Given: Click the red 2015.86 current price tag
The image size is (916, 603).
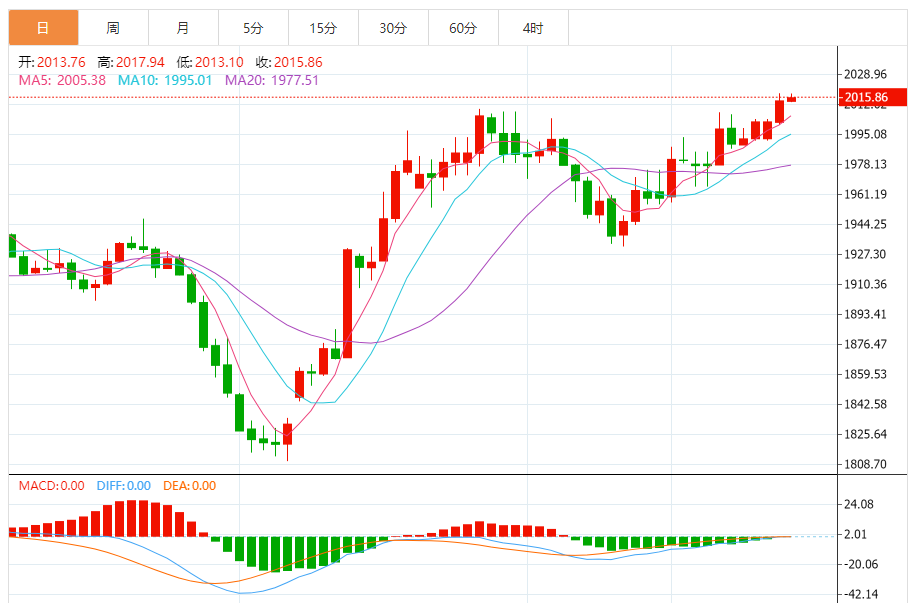Looking at the screenshot, I should [x=872, y=97].
